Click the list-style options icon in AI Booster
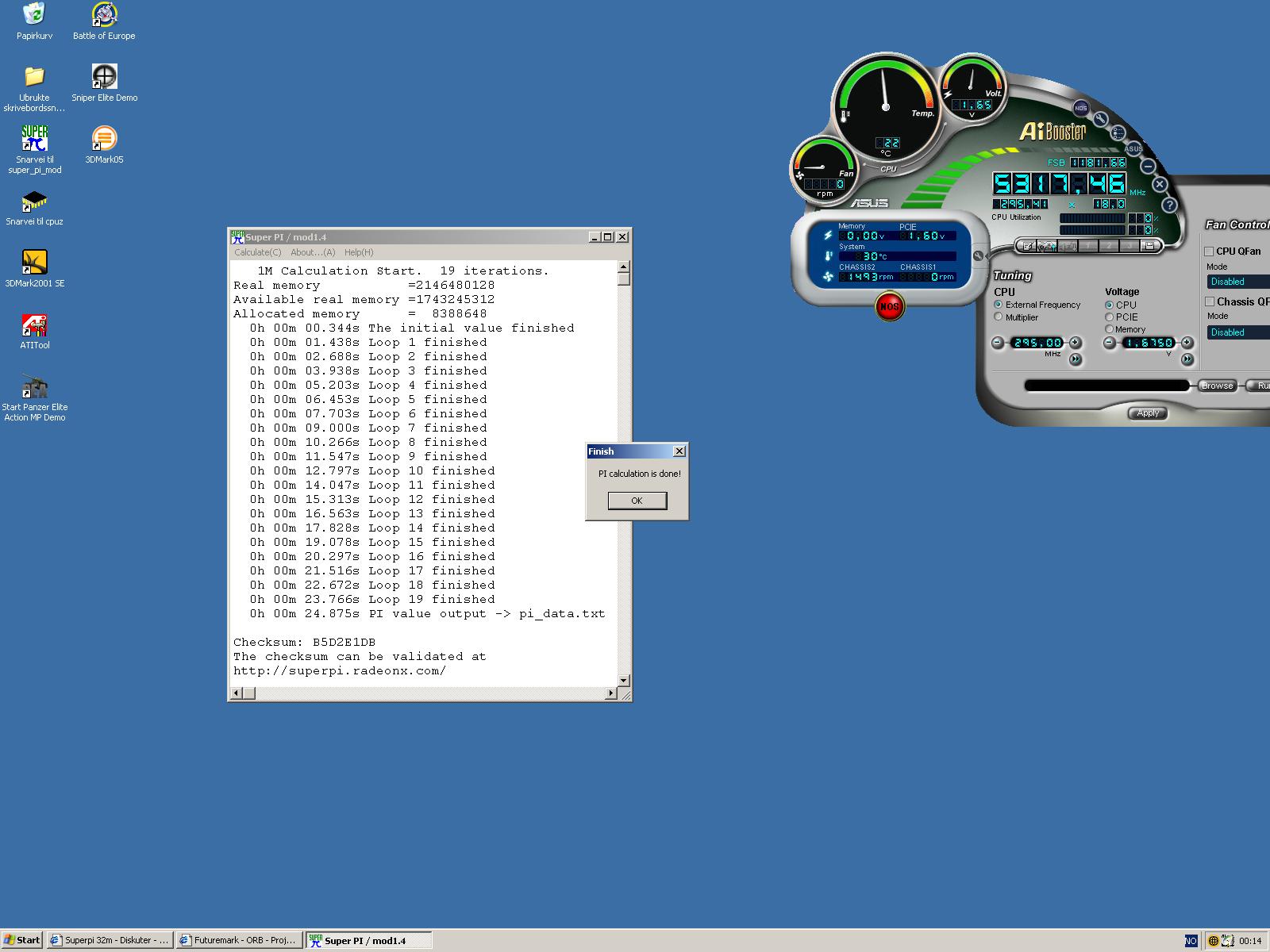Image resolution: width=1270 pixels, height=952 pixels. [x=1118, y=133]
